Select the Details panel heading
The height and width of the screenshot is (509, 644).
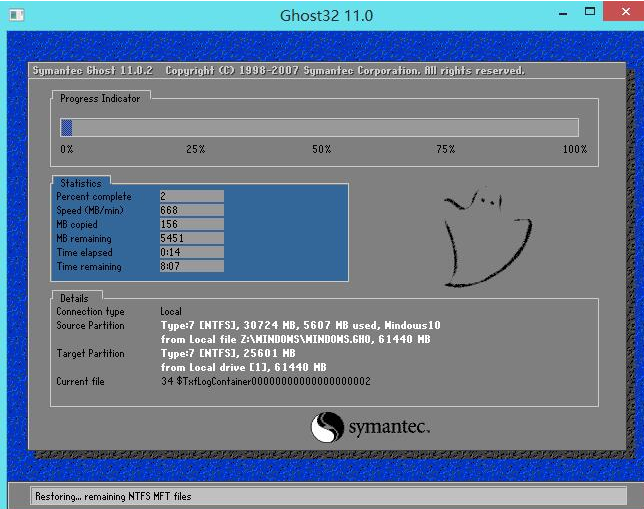coord(74,298)
